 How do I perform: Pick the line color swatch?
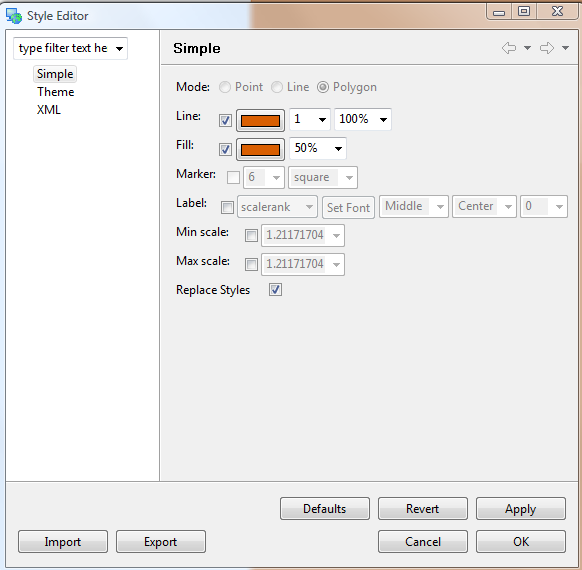[x=261, y=120]
